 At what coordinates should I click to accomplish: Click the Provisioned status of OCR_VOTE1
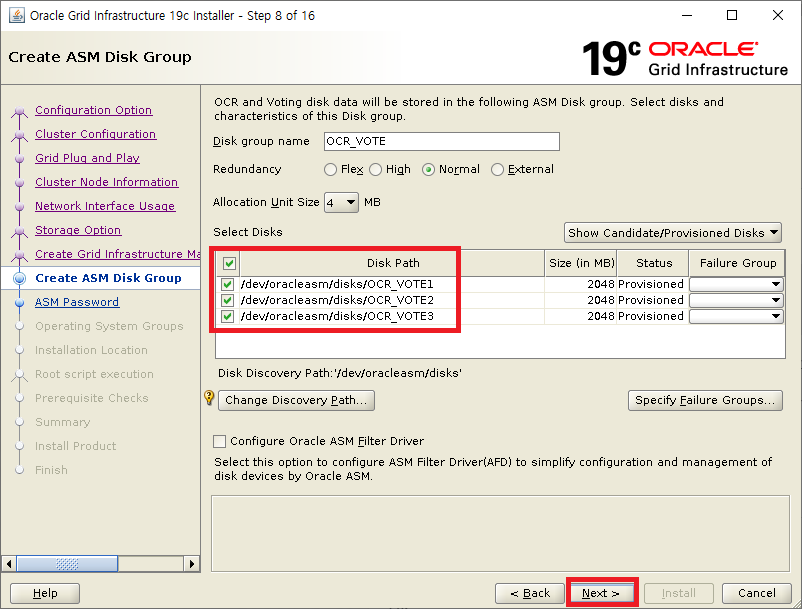click(x=651, y=284)
